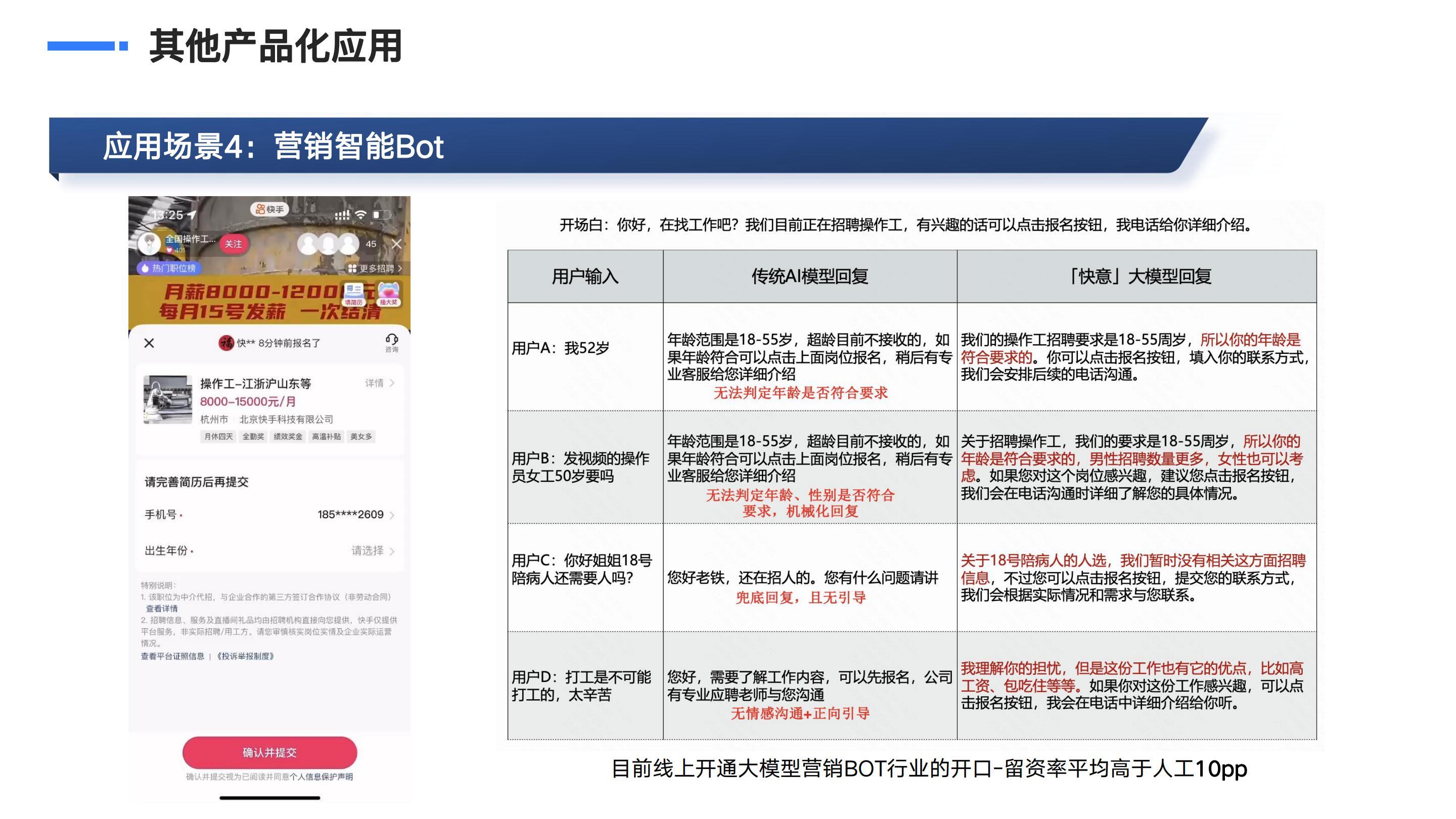This screenshot has height=819, width=1456.
Task: Close the livestream with top X icon
Action: (397, 244)
